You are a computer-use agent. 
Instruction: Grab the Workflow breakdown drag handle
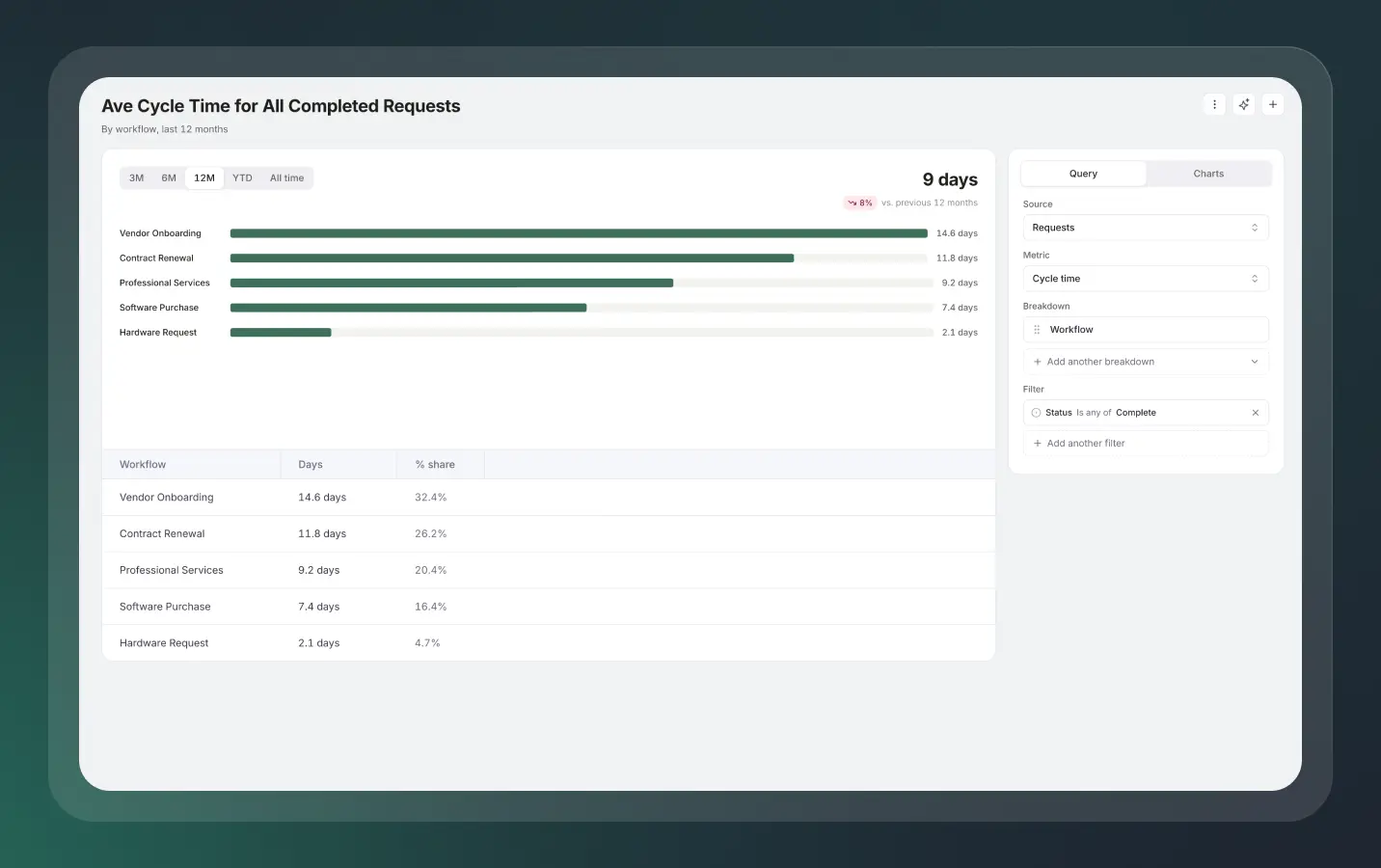[x=1037, y=330]
